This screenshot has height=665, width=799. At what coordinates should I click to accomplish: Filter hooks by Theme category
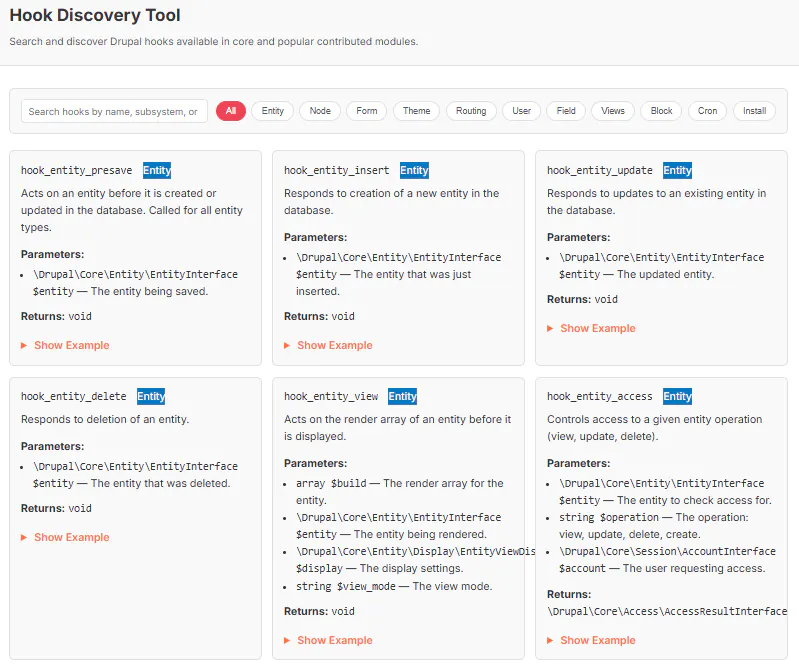[x=416, y=111]
